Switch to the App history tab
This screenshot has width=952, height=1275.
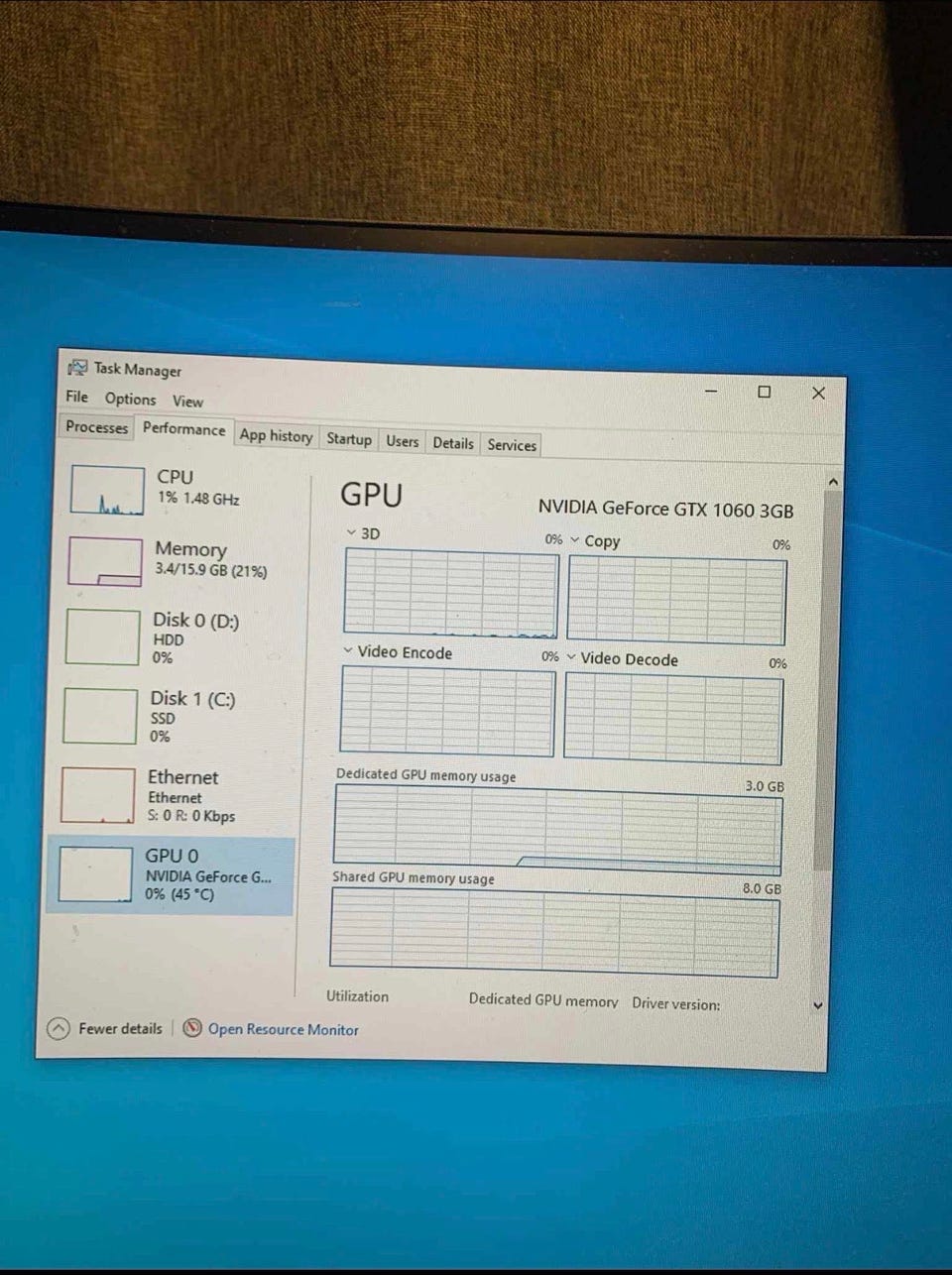276,435
